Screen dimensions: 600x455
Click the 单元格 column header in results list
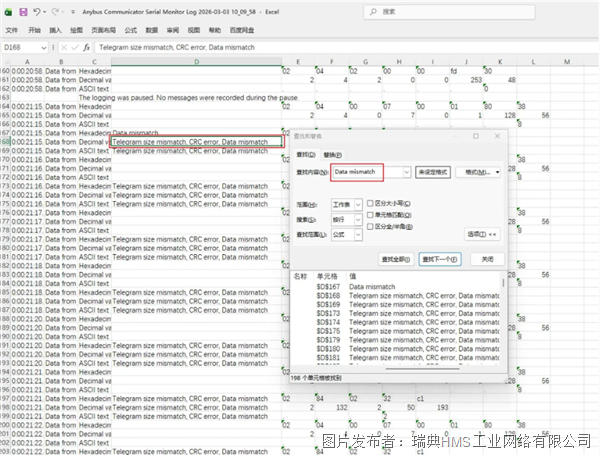(x=327, y=276)
